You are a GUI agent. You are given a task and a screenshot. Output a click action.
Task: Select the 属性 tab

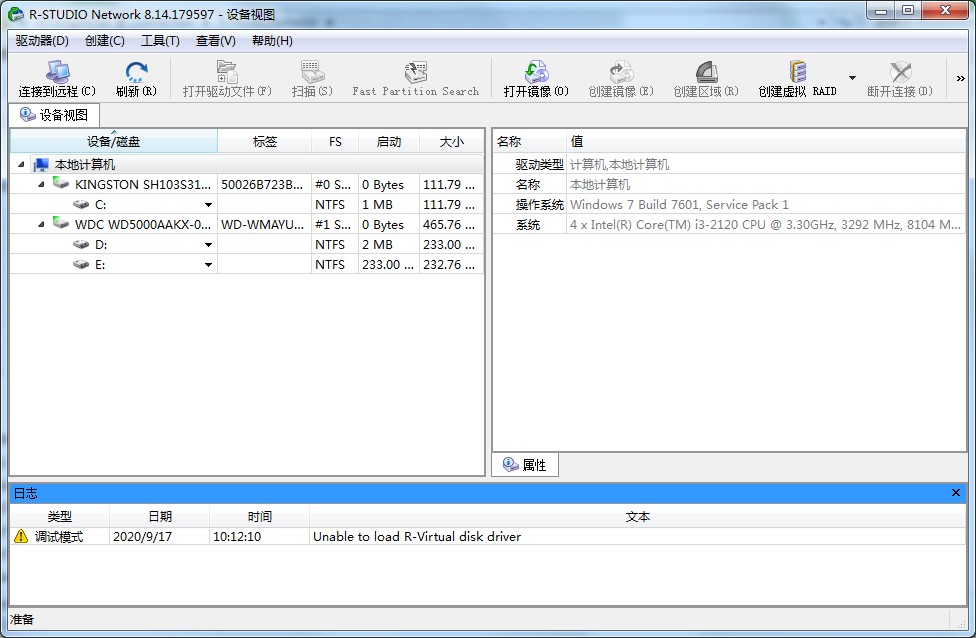click(x=525, y=465)
